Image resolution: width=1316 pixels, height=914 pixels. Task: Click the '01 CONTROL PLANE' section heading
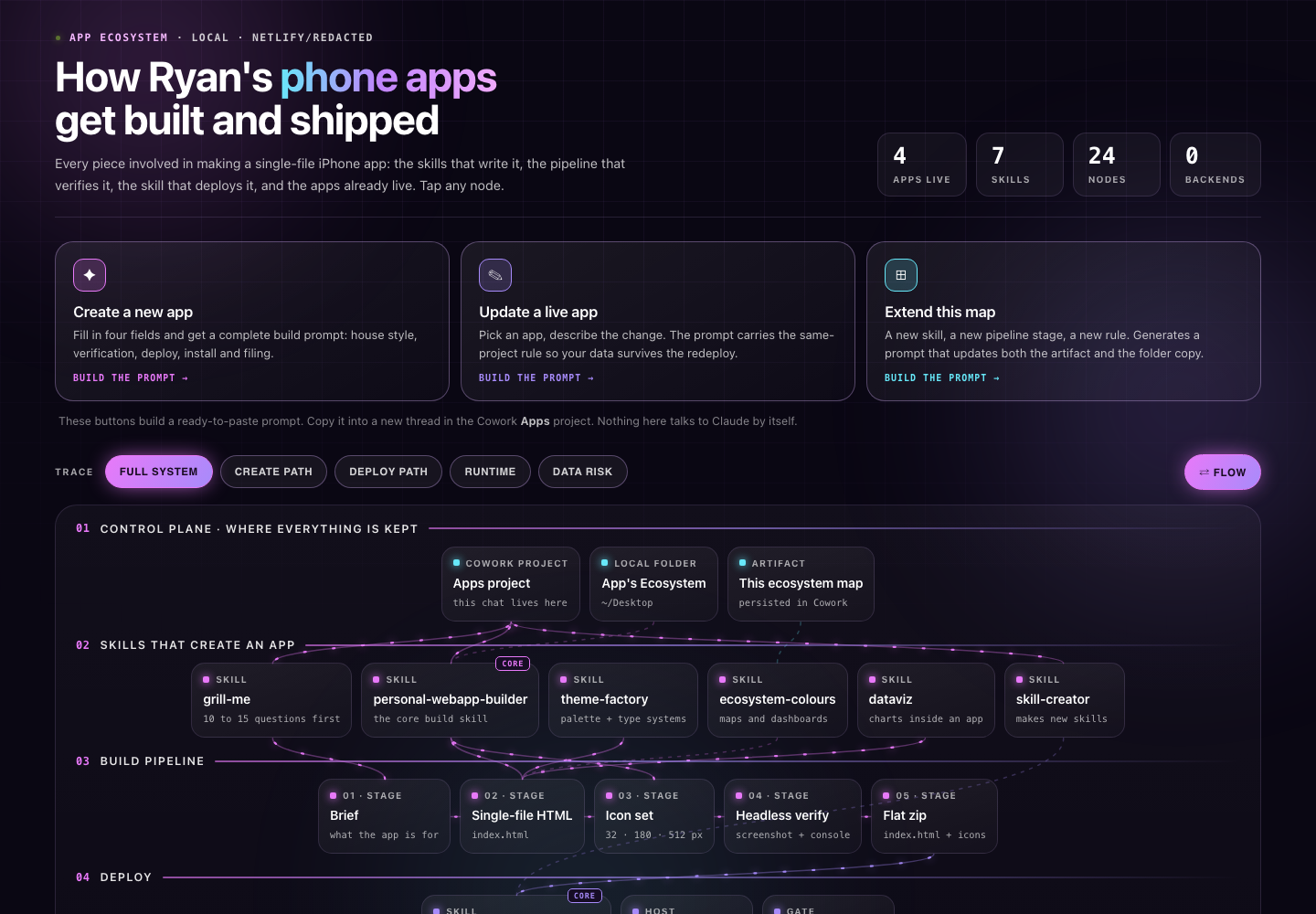[x=247, y=528]
